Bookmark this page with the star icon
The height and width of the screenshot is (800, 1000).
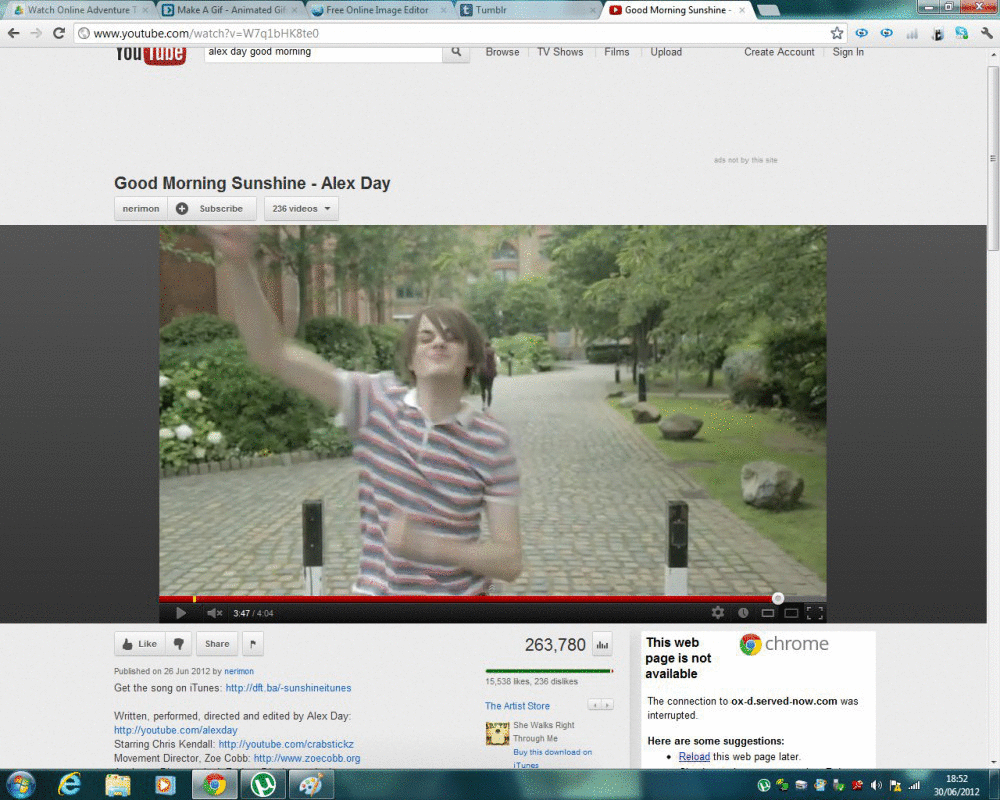click(x=837, y=33)
